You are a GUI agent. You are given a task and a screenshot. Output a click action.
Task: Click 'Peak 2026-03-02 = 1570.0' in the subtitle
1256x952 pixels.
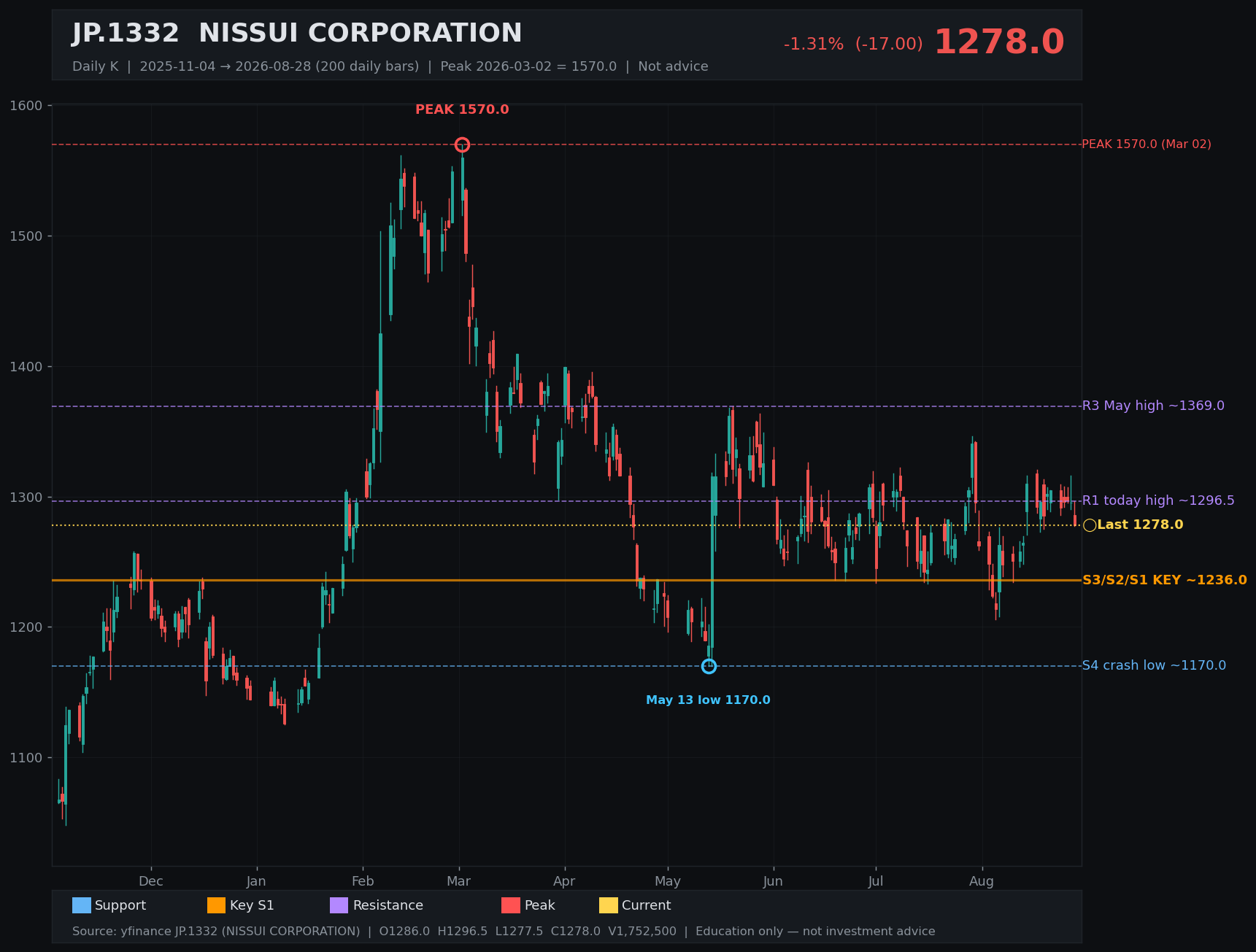(x=528, y=66)
